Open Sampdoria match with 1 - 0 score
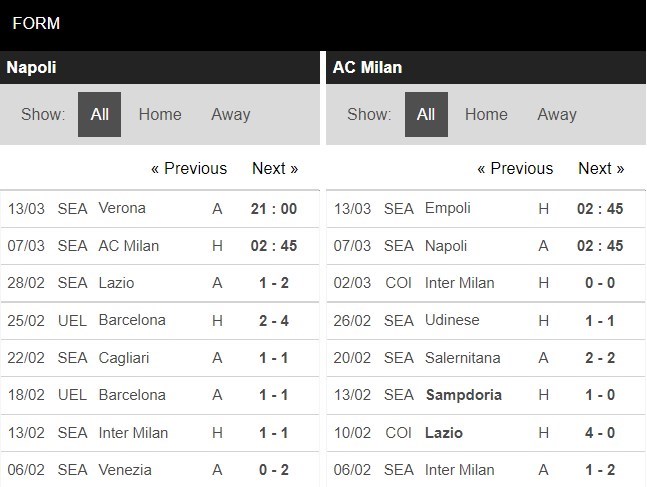647x487 pixels. pos(599,395)
